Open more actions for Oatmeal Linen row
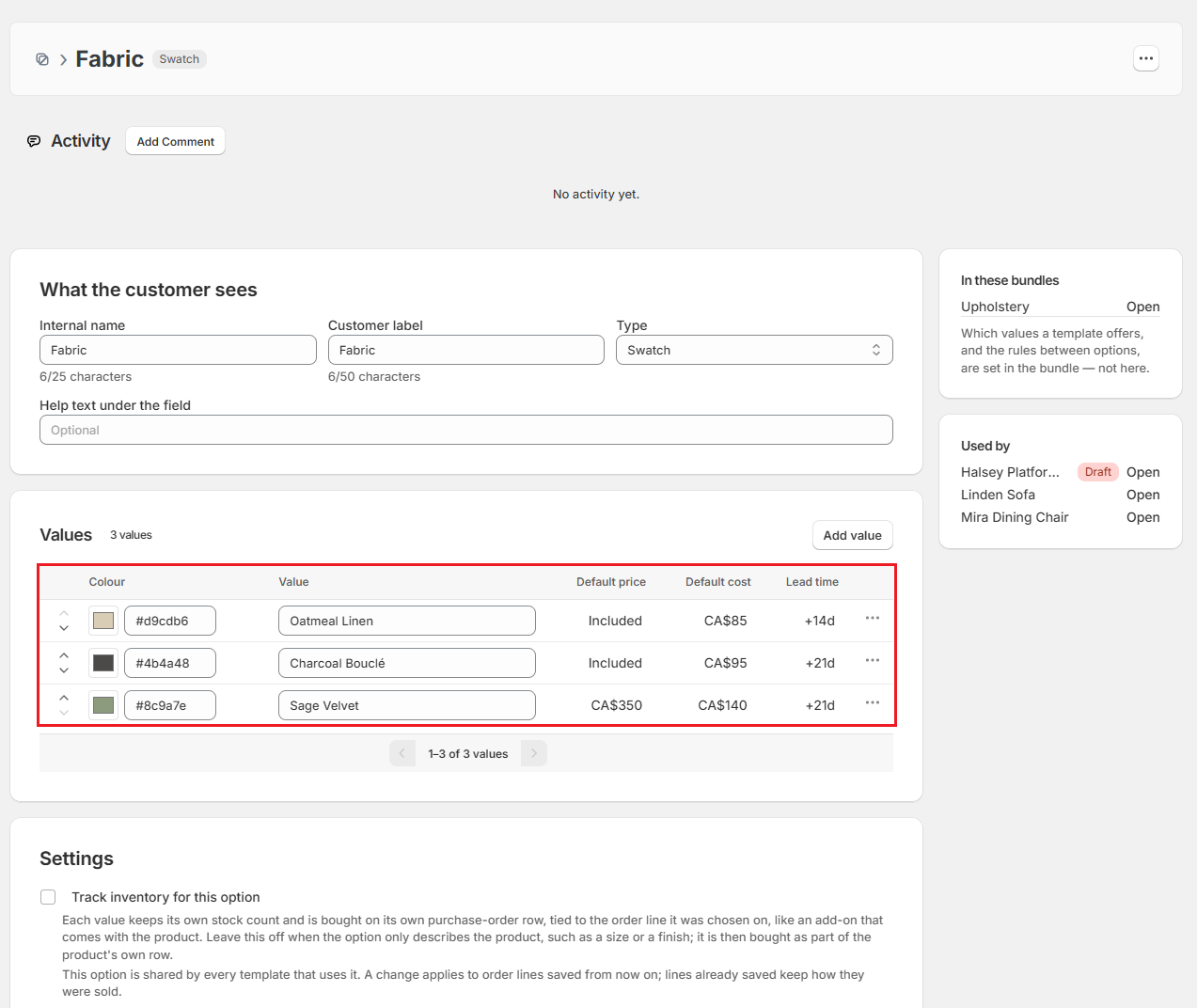Image resolution: width=1197 pixels, height=1008 pixels. coord(873,619)
